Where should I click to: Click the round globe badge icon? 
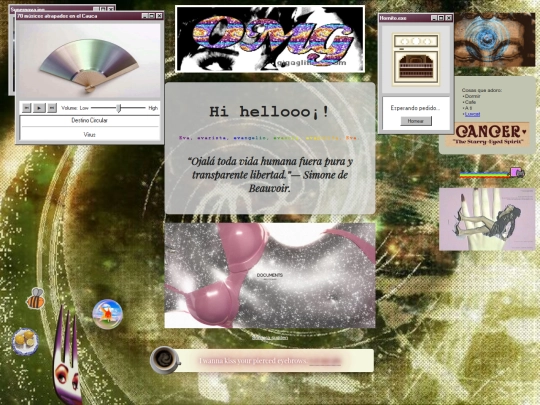pos(107,314)
